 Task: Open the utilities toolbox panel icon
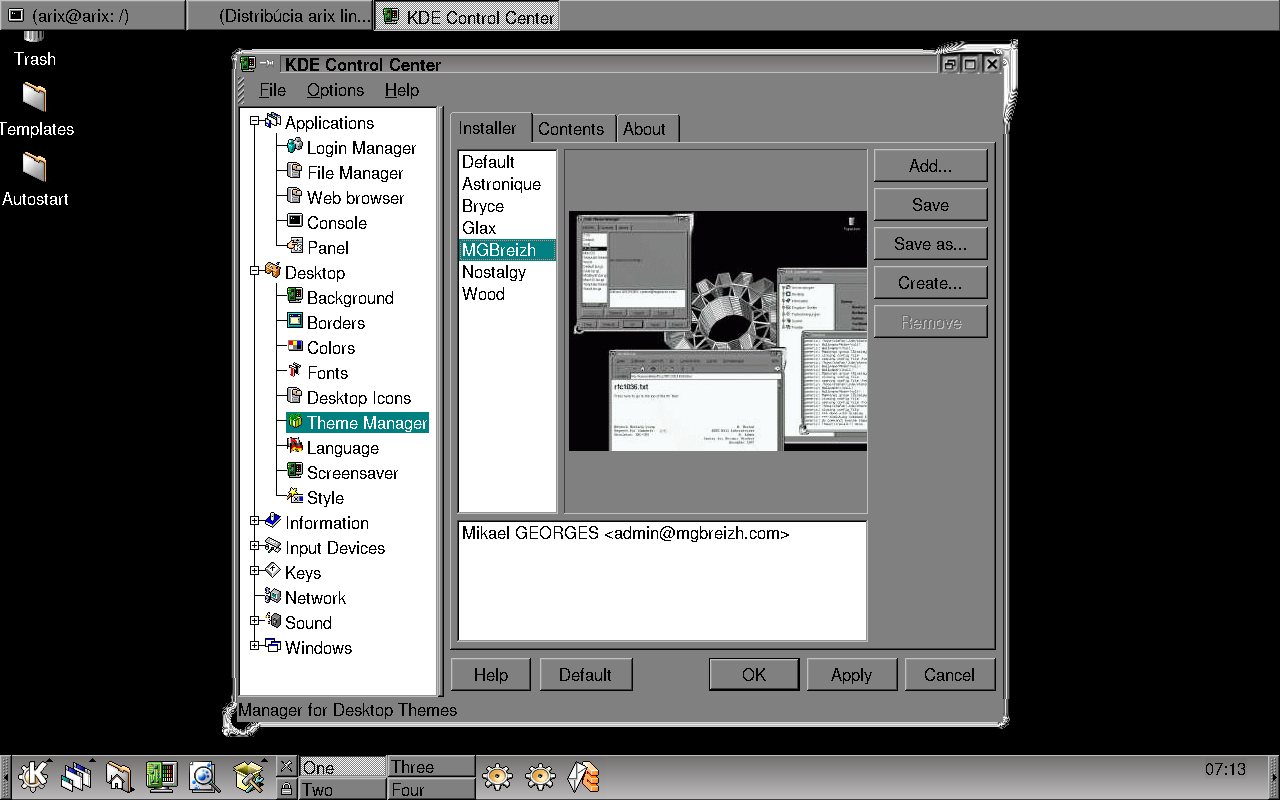[247, 776]
